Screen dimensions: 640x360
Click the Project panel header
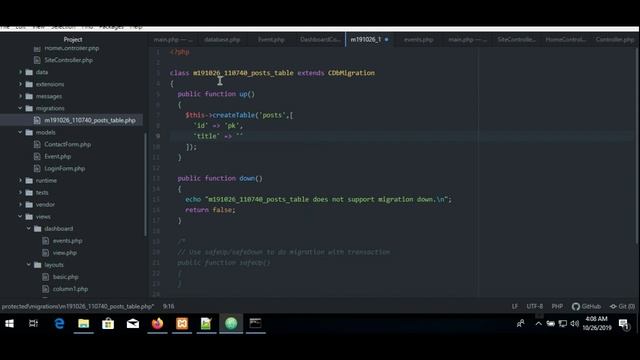(73, 39)
